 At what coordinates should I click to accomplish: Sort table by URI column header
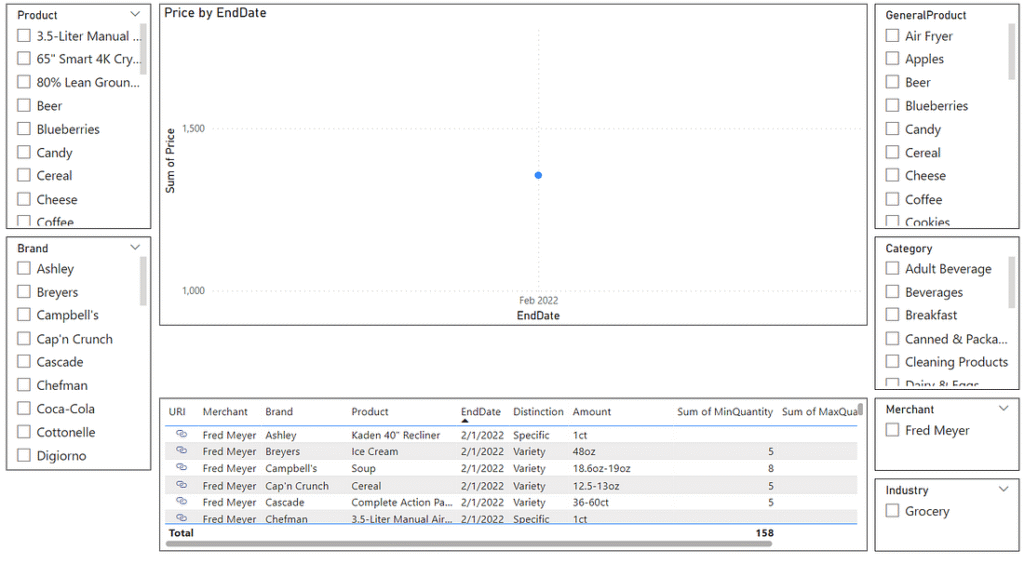[177, 412]
